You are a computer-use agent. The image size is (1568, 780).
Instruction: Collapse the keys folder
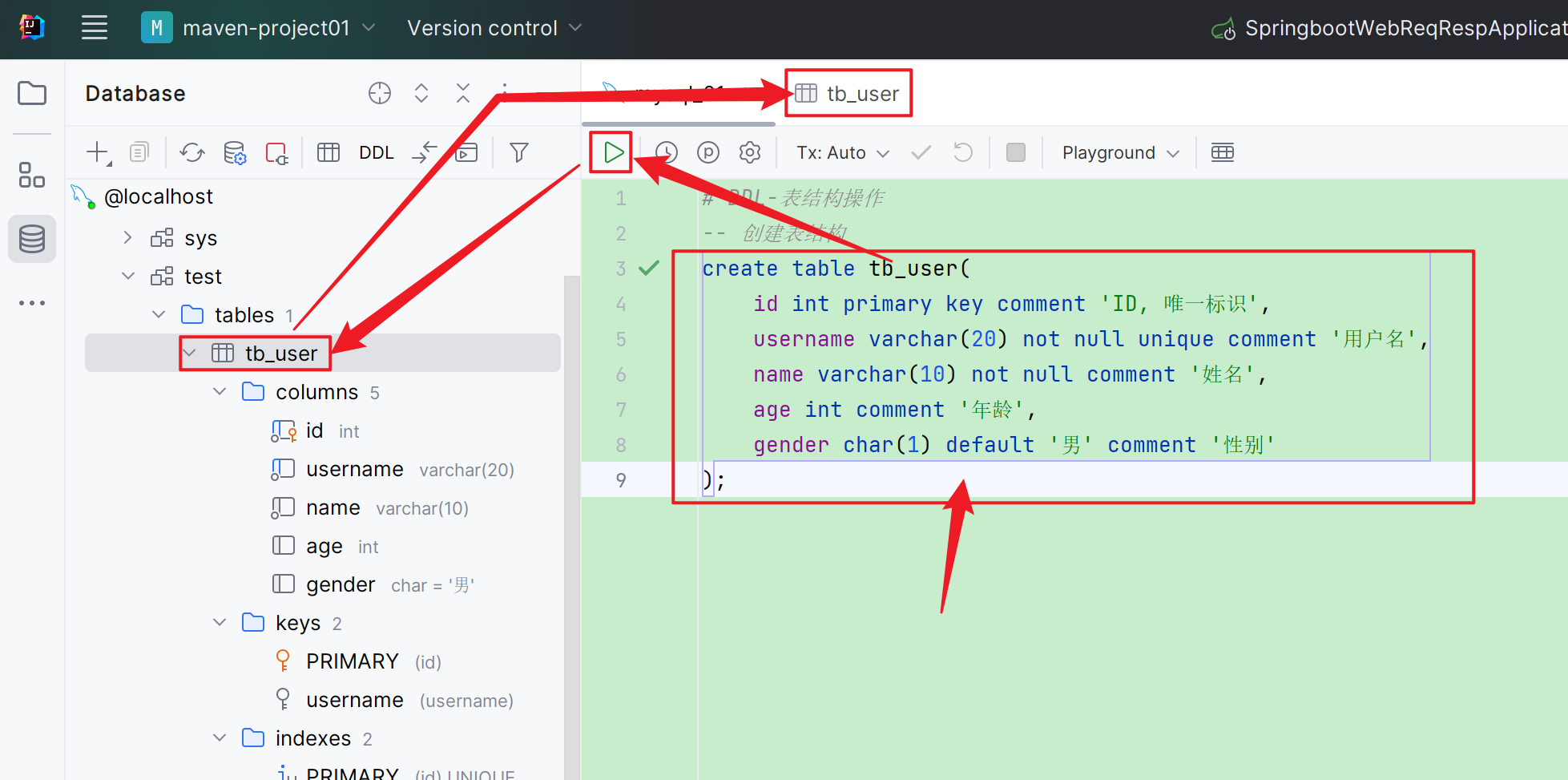(x=220, y=622)
